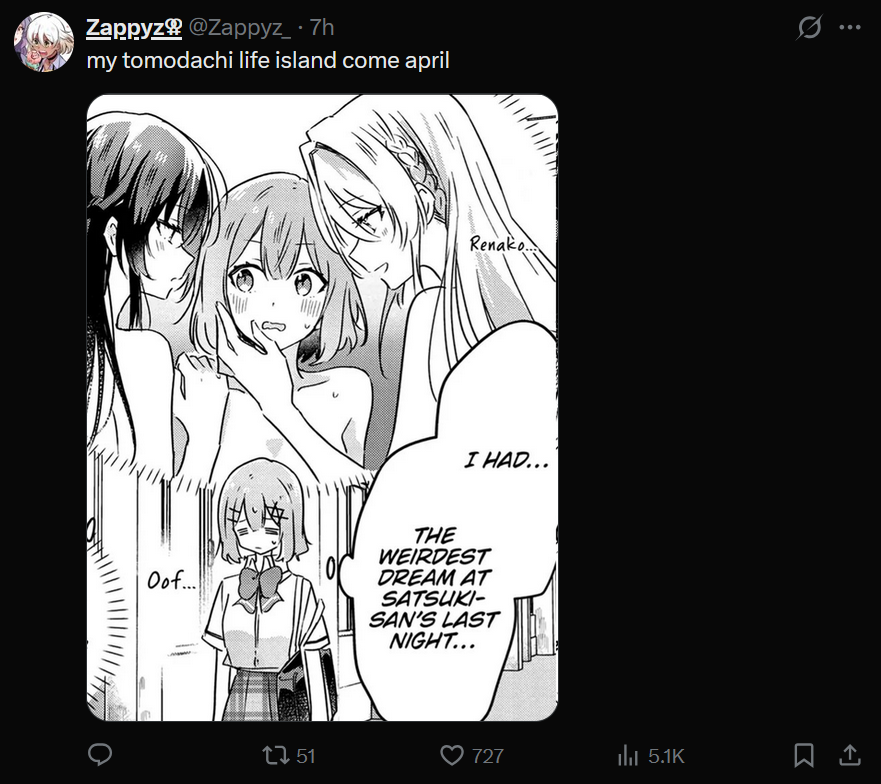Click the share upload-arrow icon
This screenshot has width=881, height=784.
(x=850, y=755)
